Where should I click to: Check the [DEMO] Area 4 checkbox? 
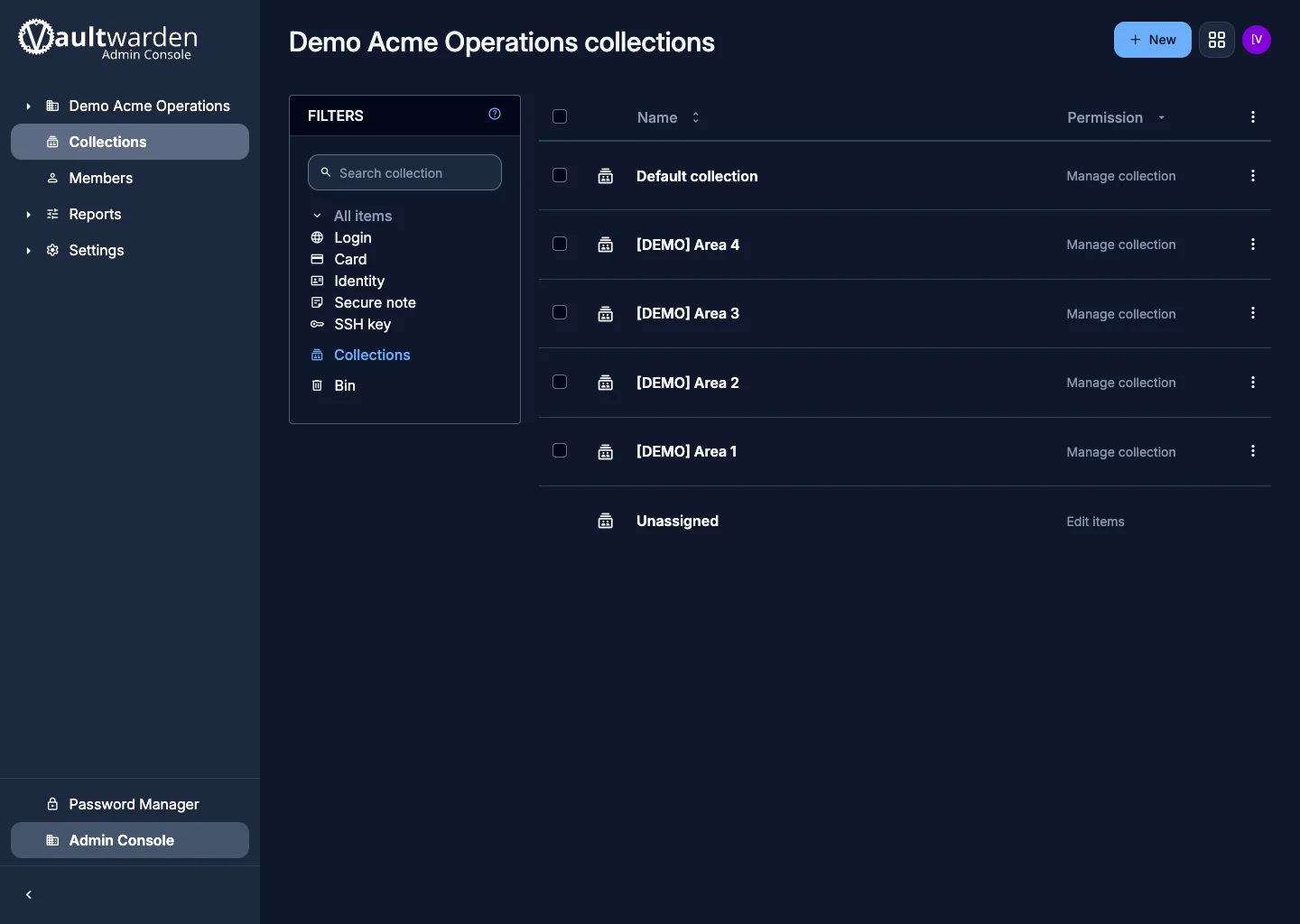(560, 244)
